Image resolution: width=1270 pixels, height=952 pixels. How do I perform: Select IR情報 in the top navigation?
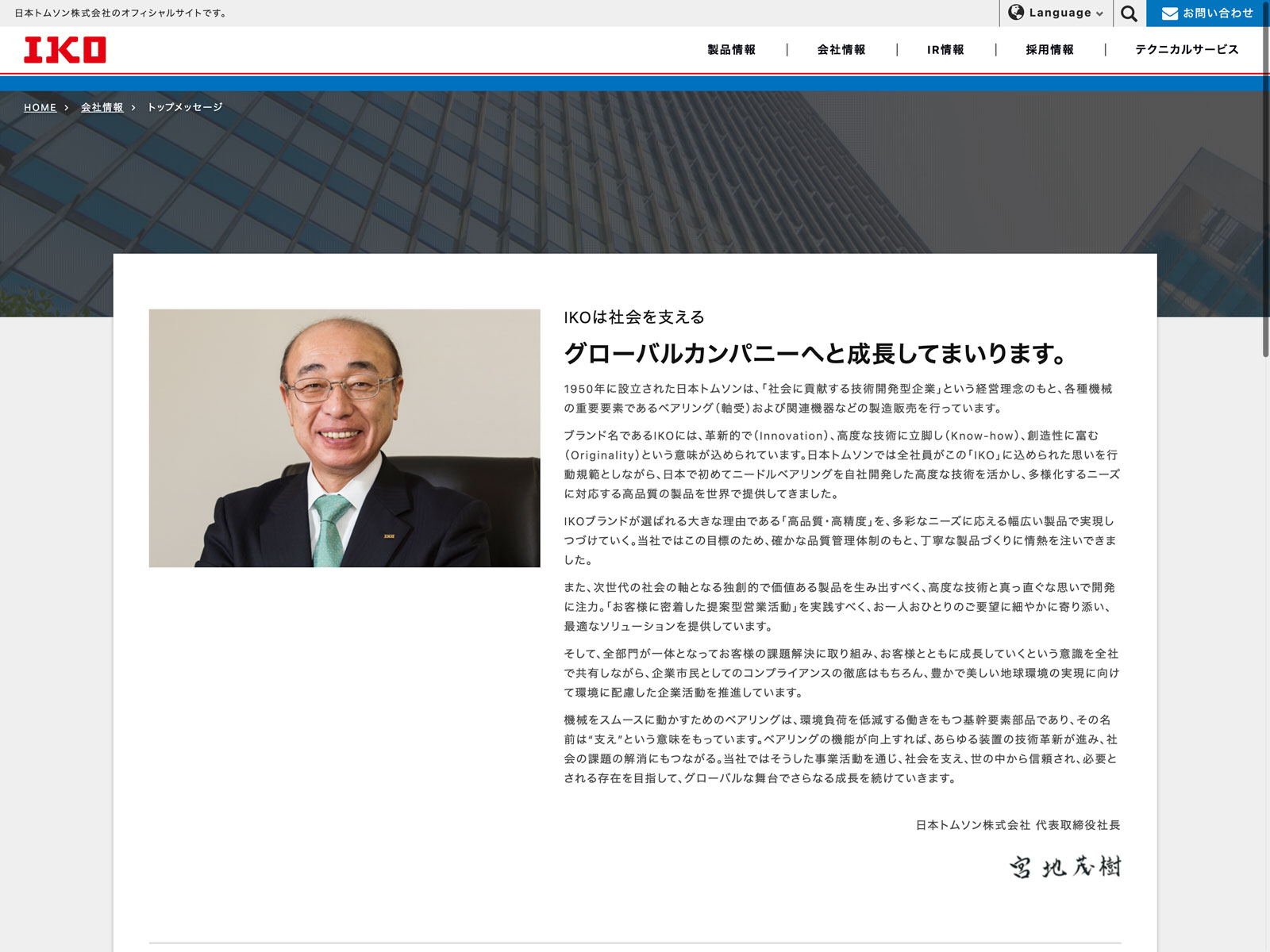(945, 50)
